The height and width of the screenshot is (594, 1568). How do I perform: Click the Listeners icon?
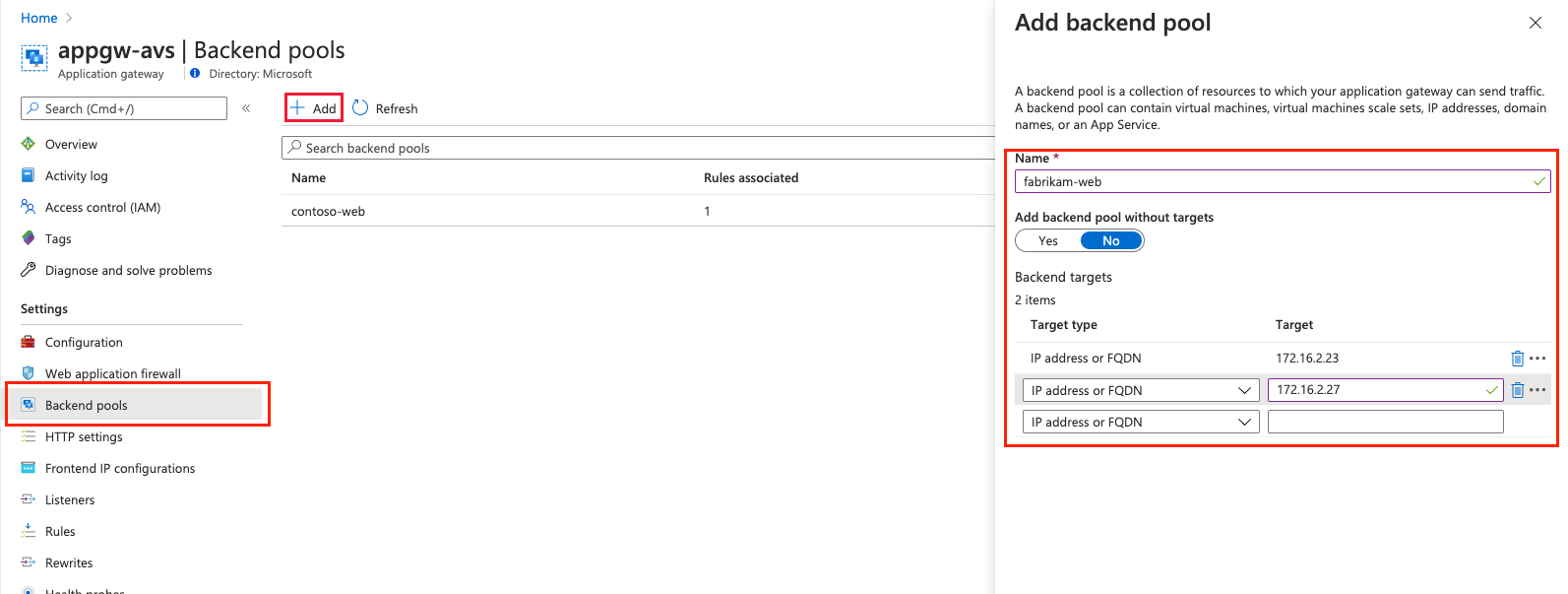click(x=29, y=499)
